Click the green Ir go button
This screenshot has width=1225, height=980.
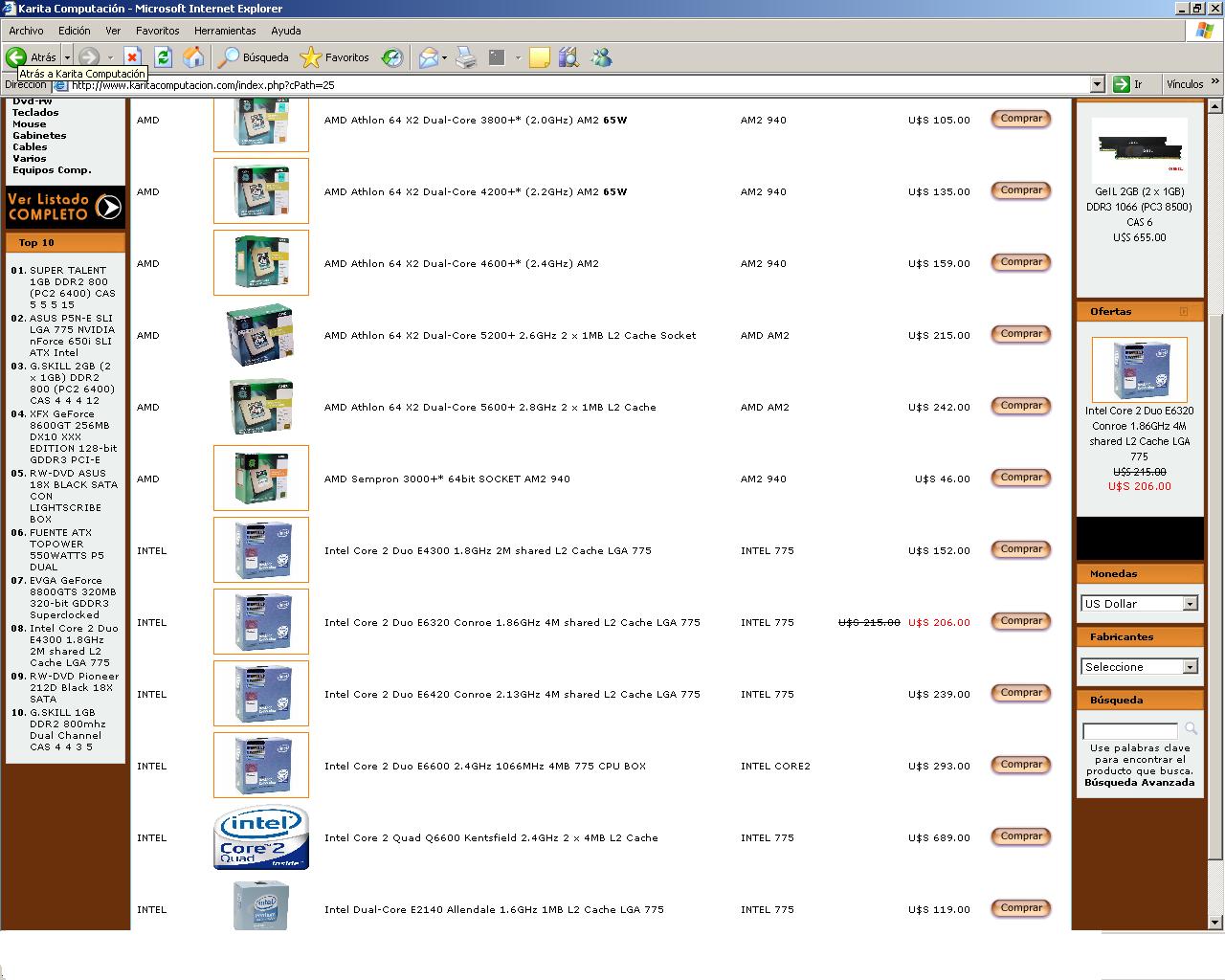(x=1128, y=84)
